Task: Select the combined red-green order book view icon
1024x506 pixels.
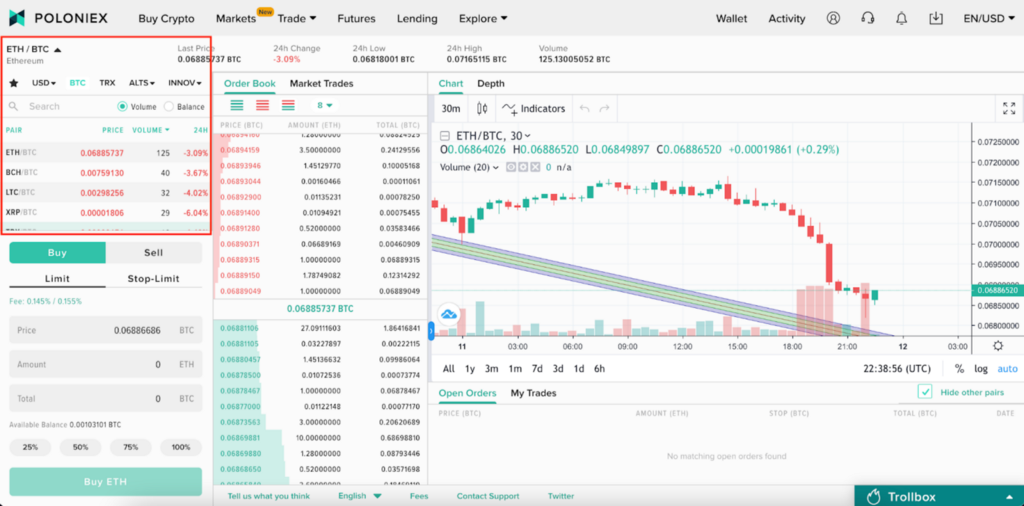Action: coord(288,105)
